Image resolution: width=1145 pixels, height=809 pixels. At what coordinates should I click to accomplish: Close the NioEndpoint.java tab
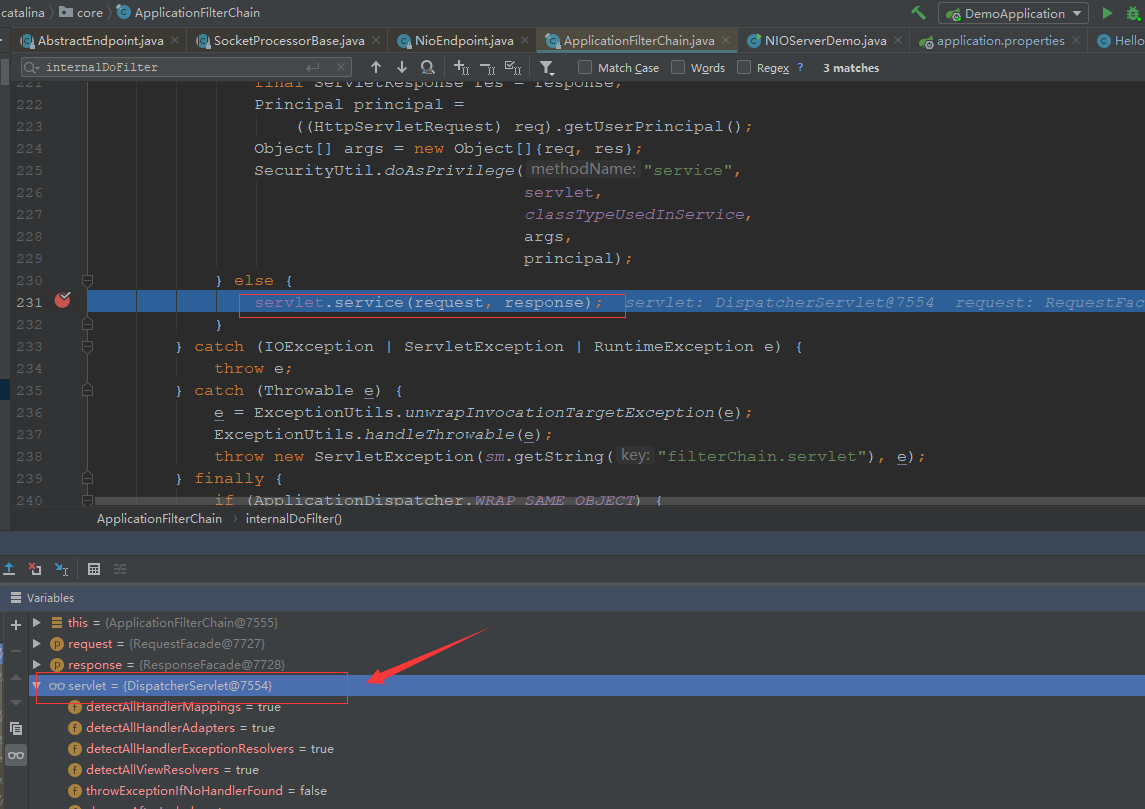(525, 41)
